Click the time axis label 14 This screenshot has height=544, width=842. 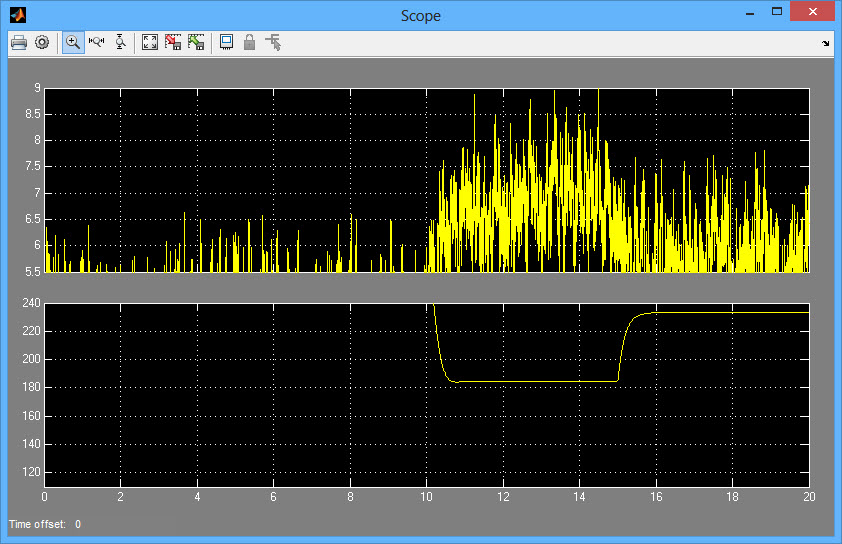coord(579,497)
